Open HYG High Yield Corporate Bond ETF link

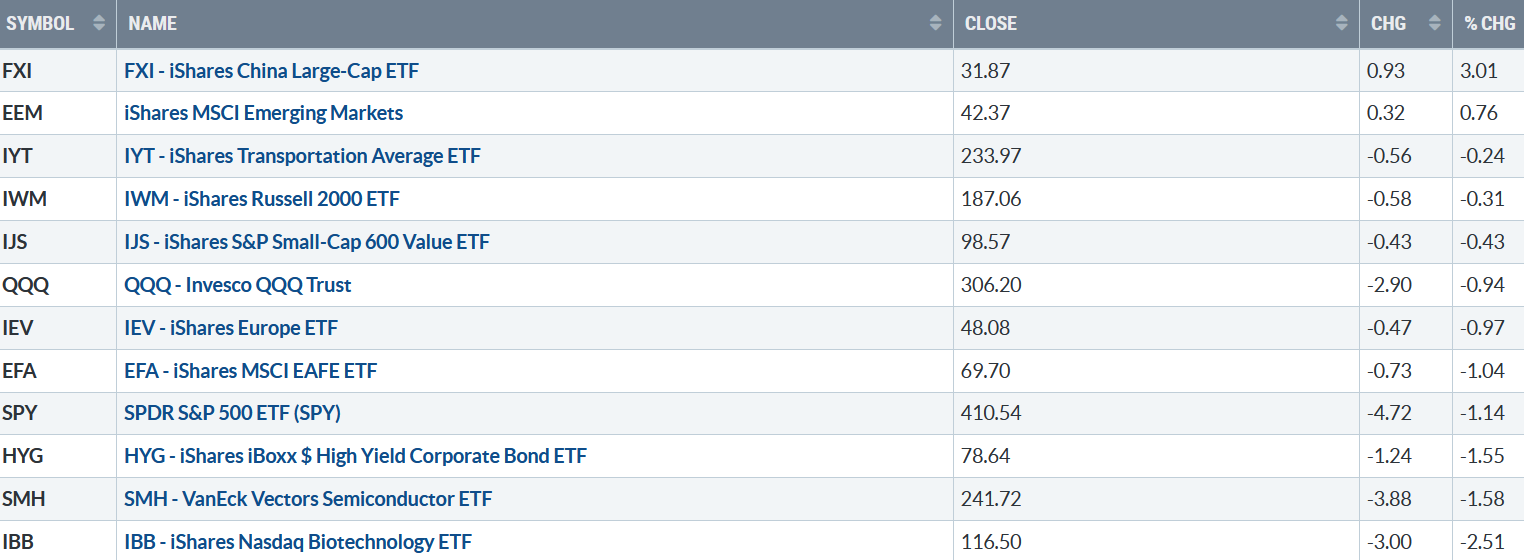click(356, 456)
